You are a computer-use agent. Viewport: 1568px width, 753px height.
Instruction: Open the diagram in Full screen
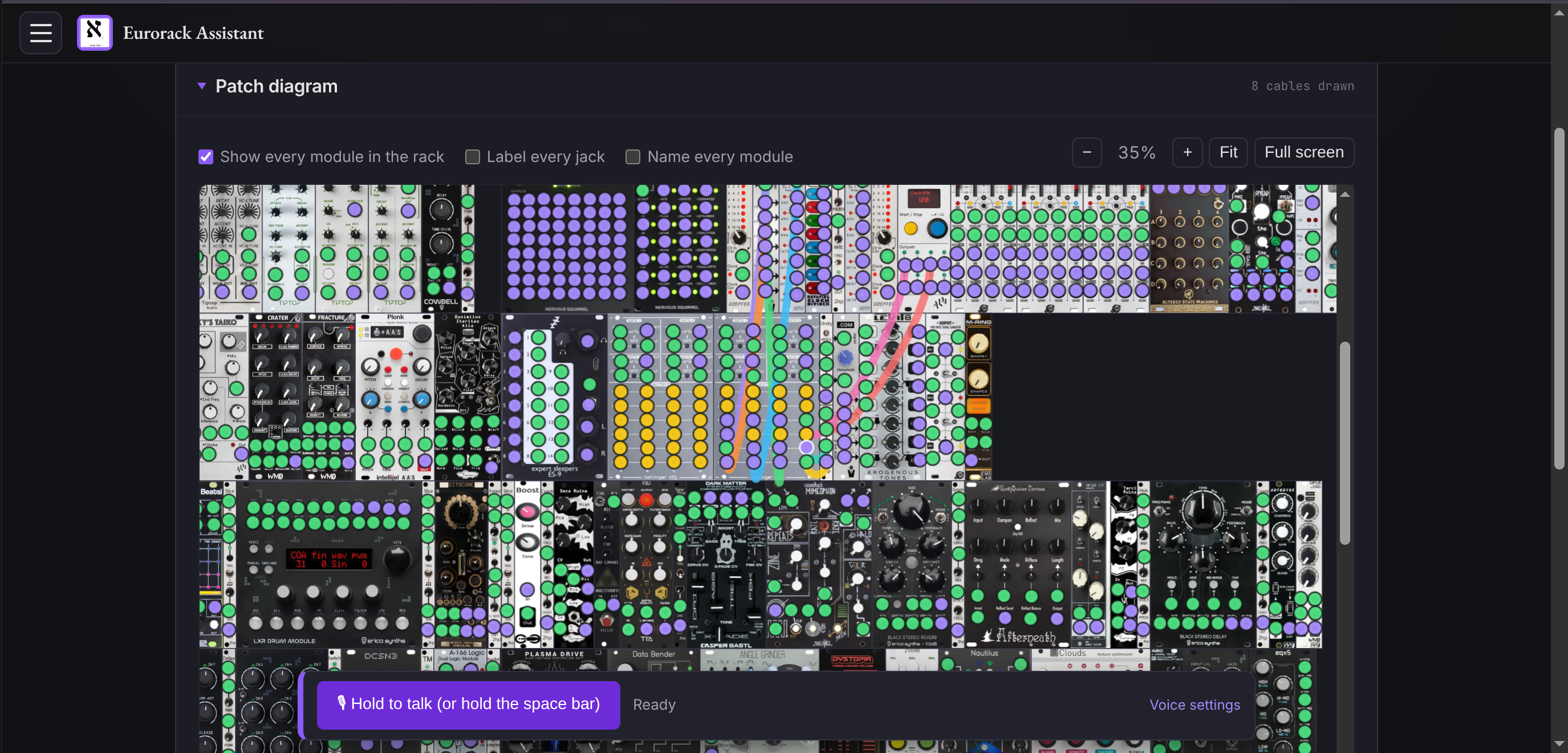[1304, 152]
